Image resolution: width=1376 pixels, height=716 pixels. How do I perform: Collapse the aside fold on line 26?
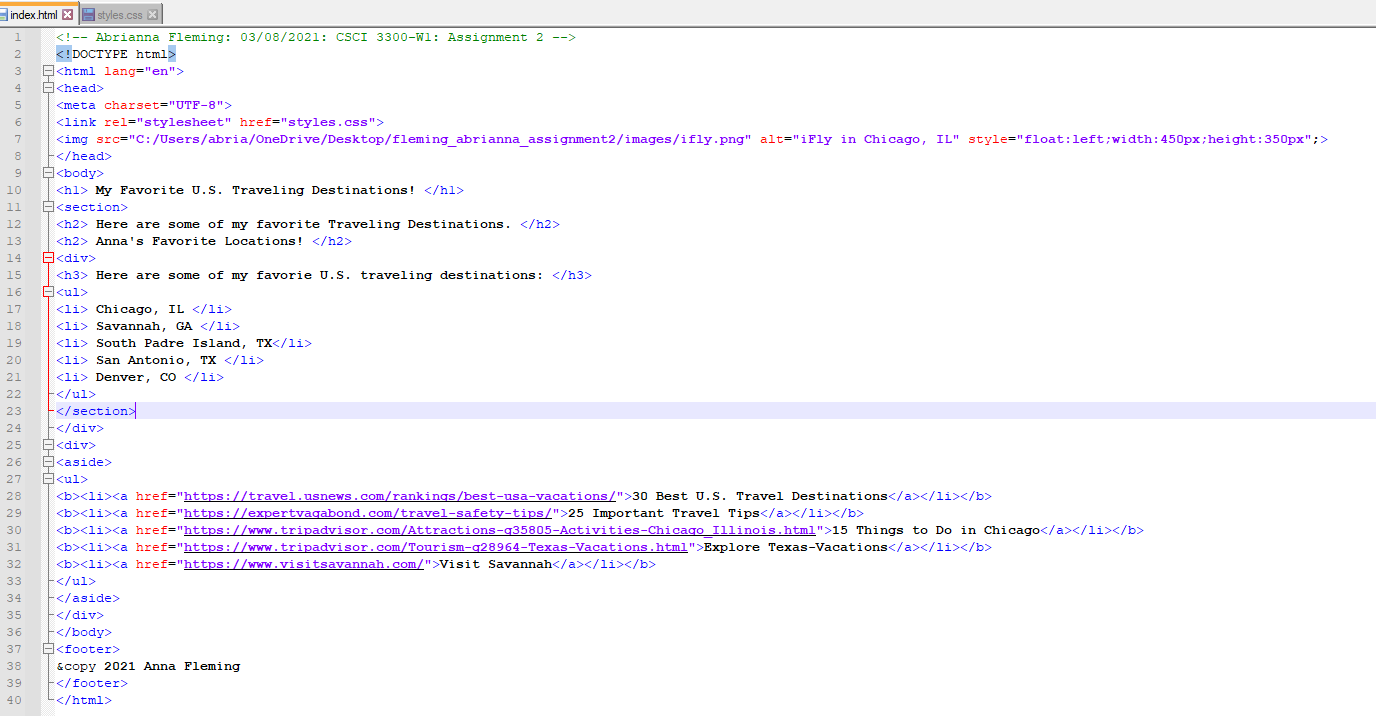48,461
